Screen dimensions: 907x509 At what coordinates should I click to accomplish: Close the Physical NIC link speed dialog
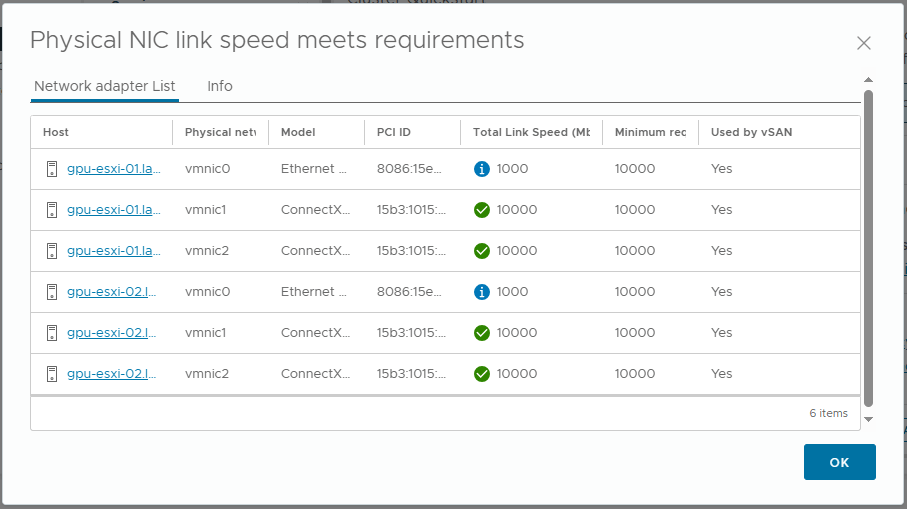pos(864,43)
